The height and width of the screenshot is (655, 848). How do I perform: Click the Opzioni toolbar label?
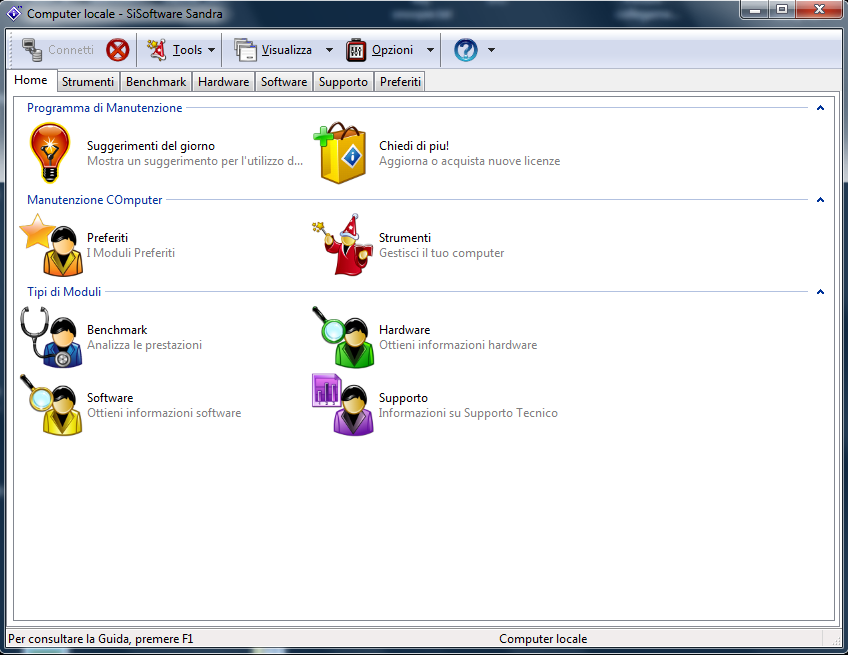pyautogui.click(x=392, y=50)
